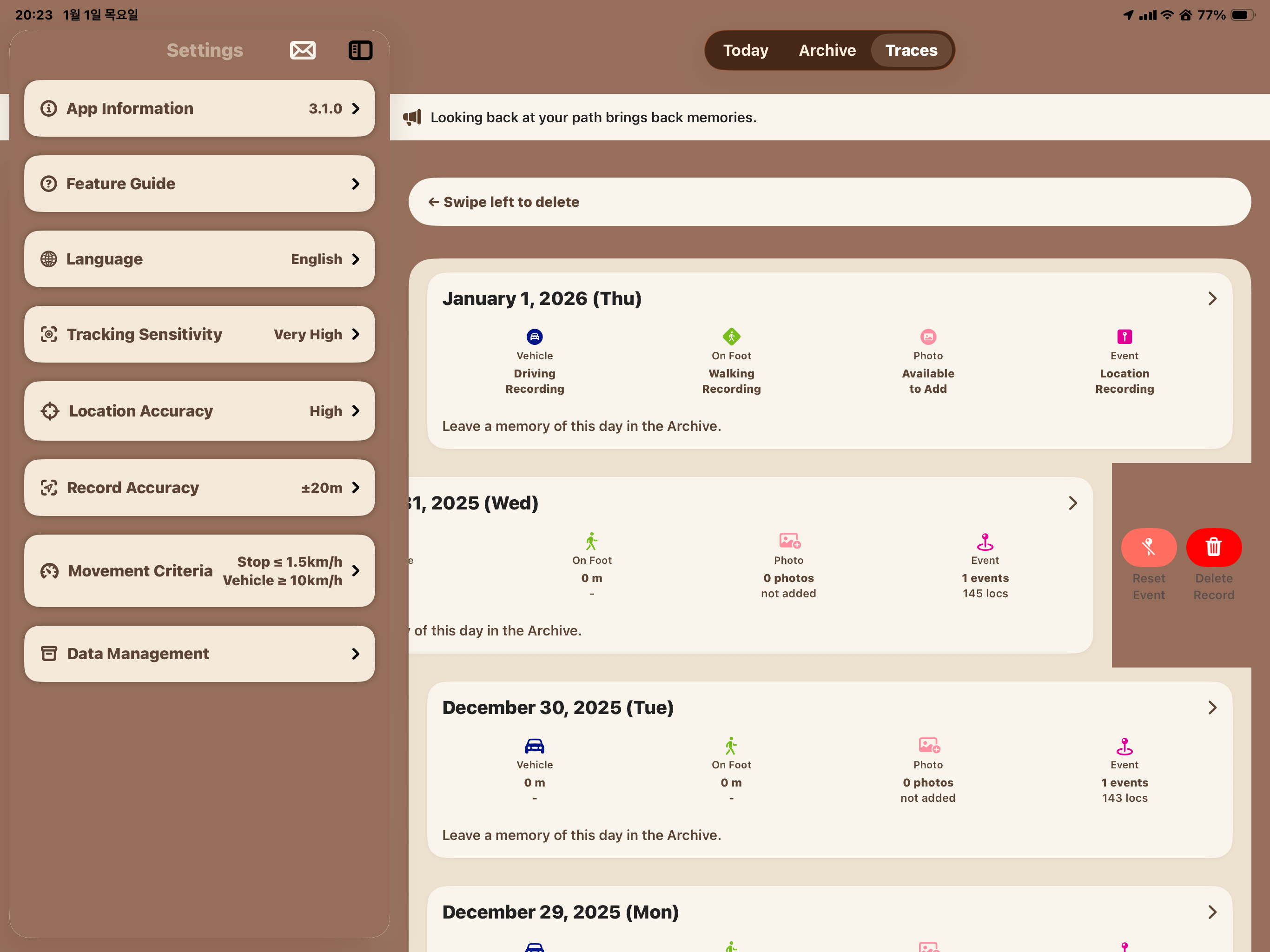The image size is (1270, 952).
Task: Tap the Delete Record trash button
Action: coord(1213,547)
